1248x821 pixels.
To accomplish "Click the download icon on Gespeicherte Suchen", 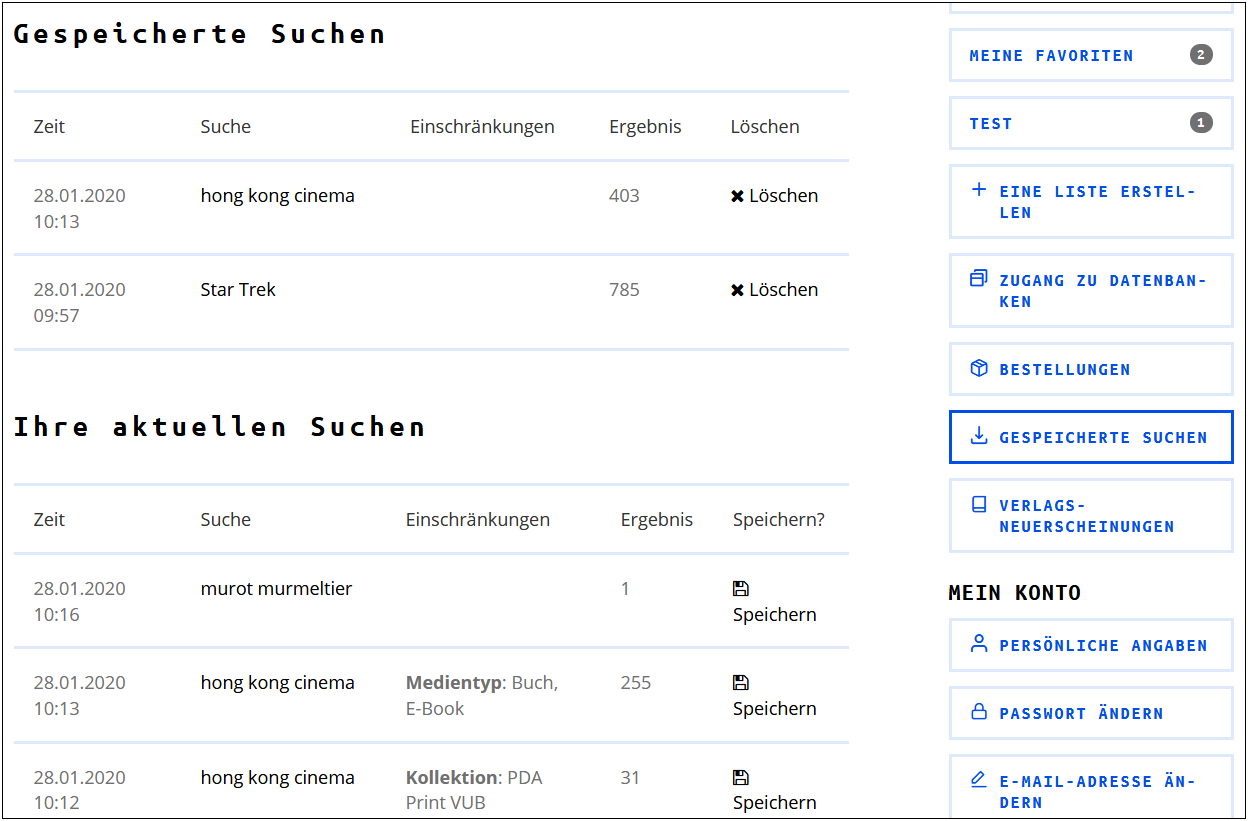I will (979, 436).
